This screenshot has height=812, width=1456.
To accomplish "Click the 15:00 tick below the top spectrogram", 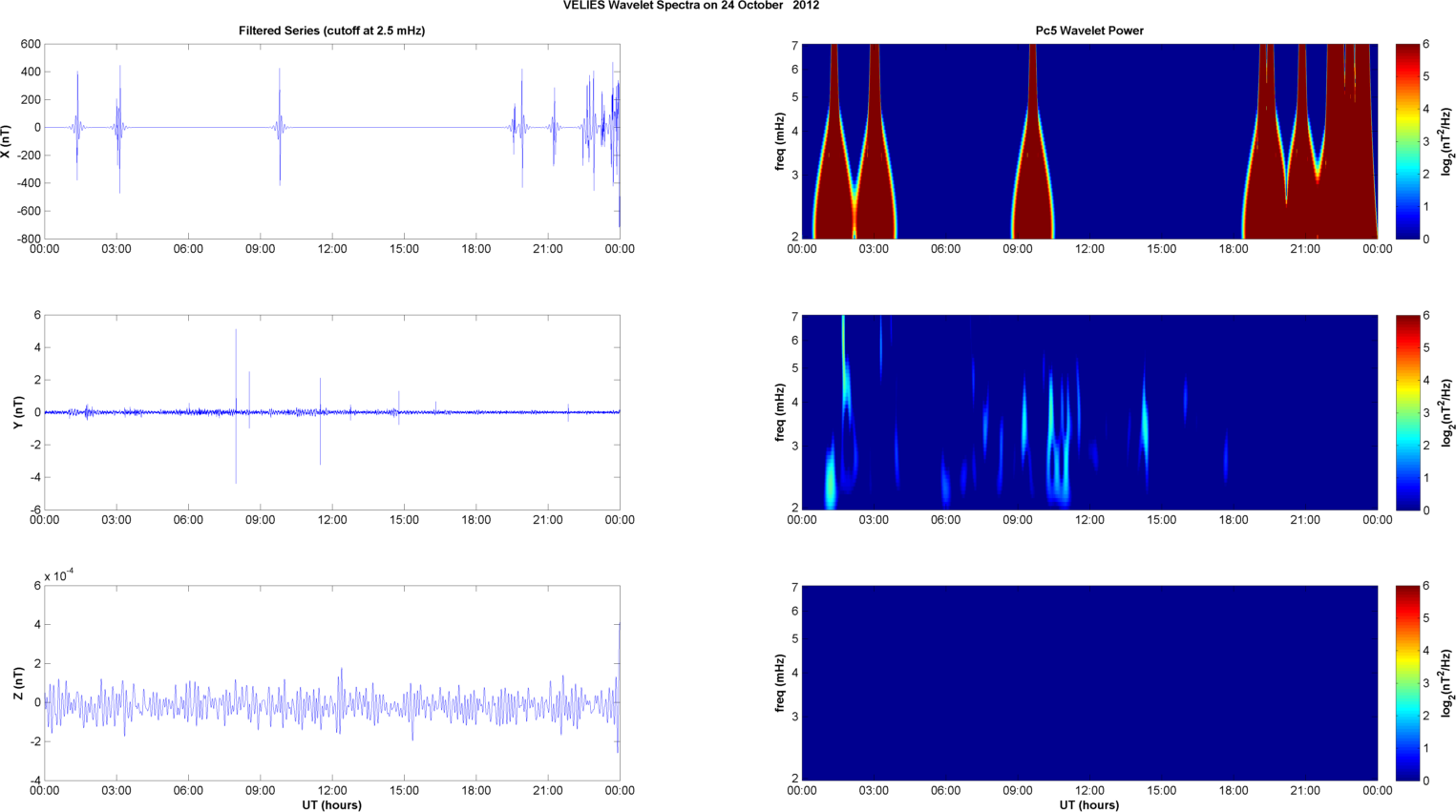I will 1162,249.
